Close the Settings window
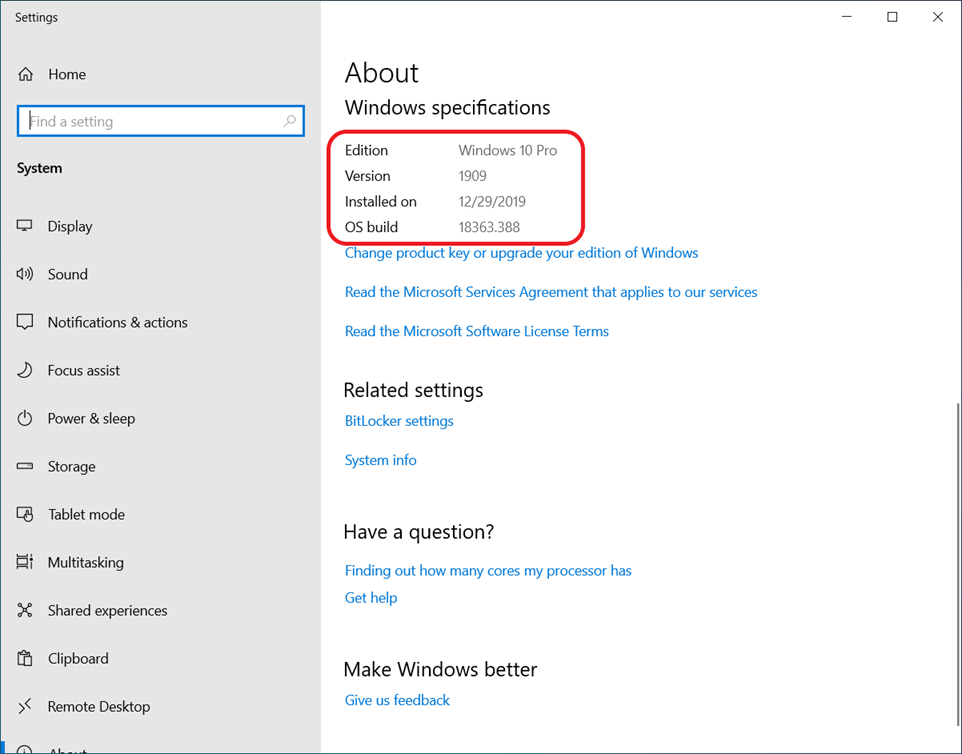 click(937, 17)
